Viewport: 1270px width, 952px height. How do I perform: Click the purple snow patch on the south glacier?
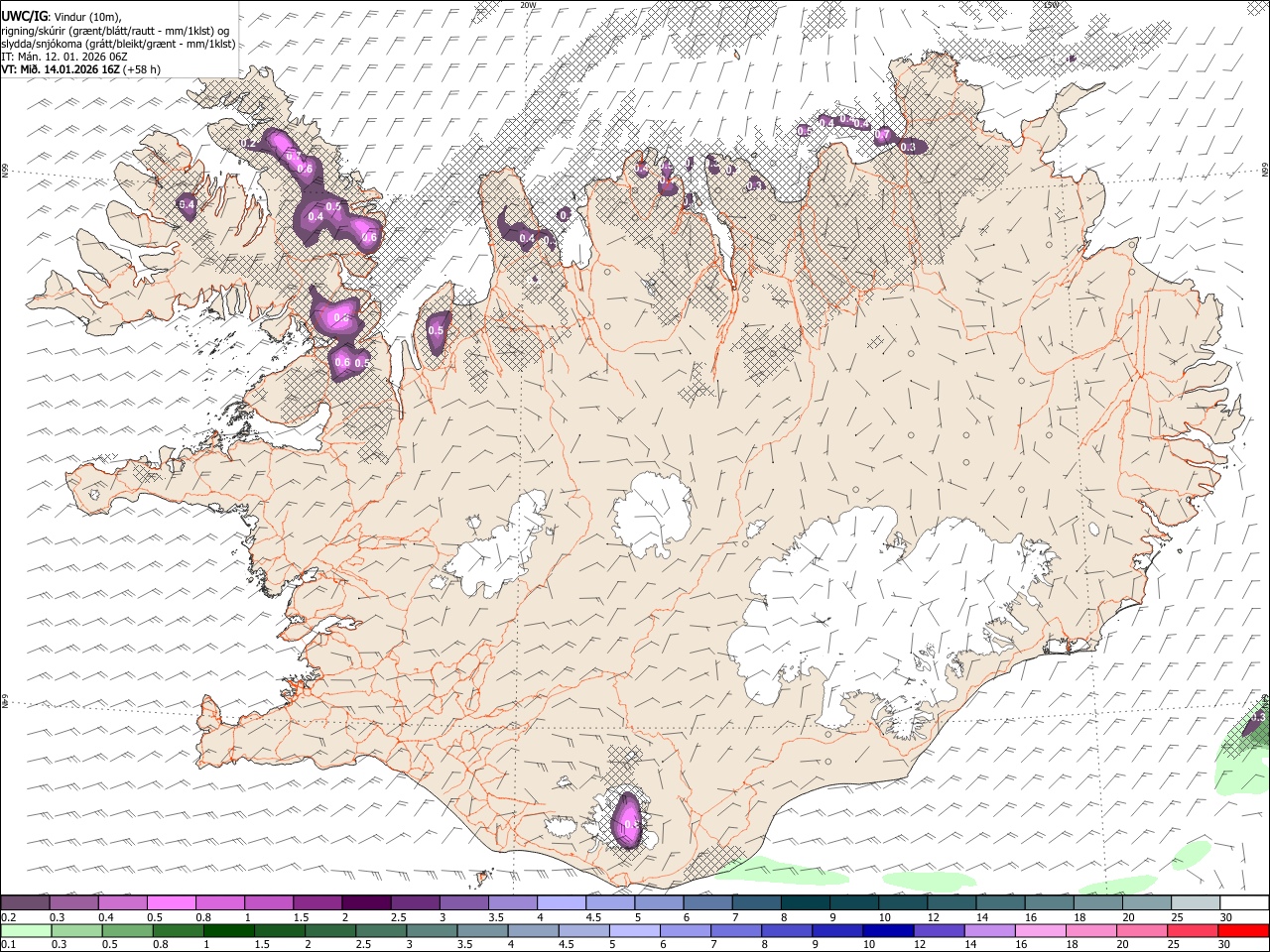point(627,820)
